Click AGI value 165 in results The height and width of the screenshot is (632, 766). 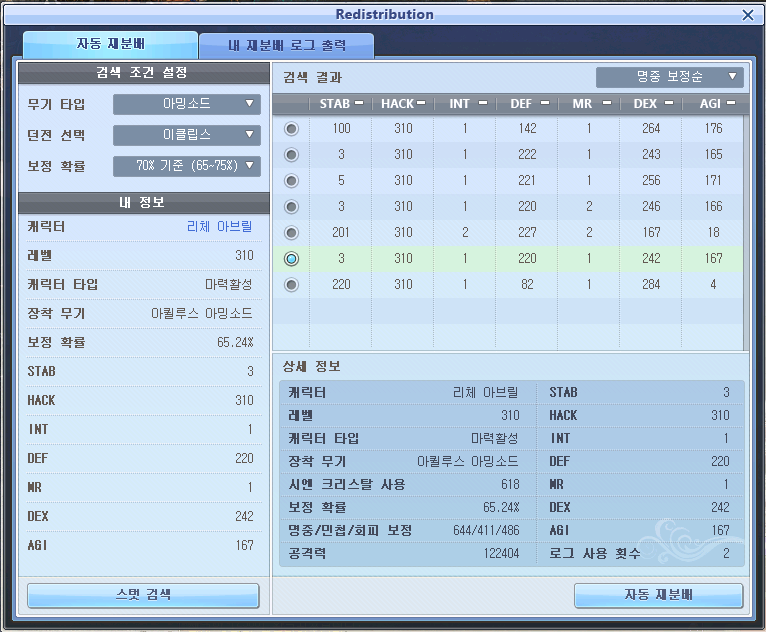(713, 154)
